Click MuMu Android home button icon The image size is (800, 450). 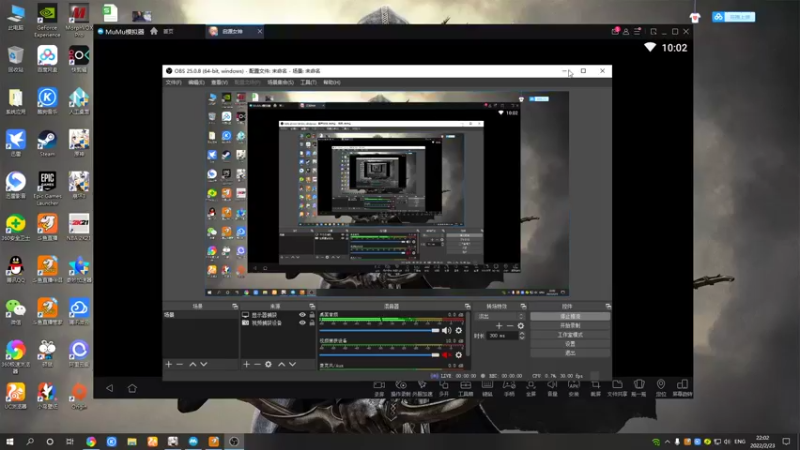click(x=132, y=388)
